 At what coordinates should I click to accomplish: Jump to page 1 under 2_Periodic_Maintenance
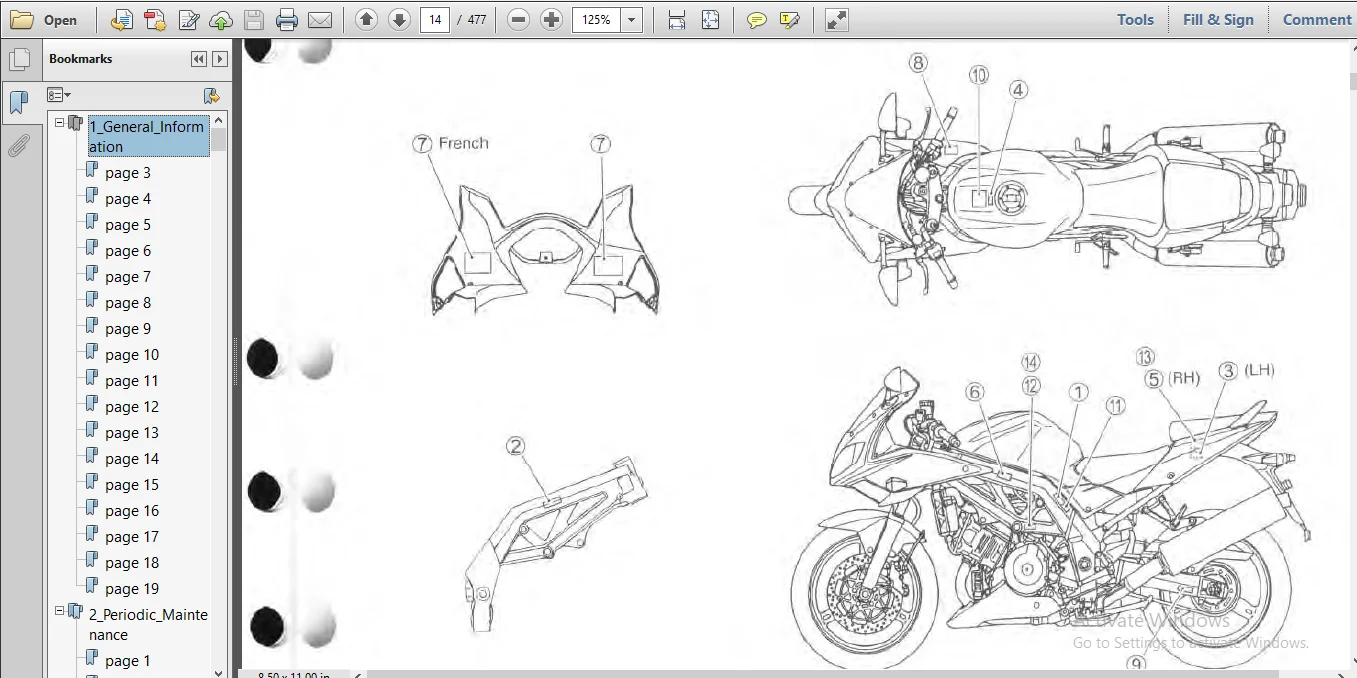[x=128, y=661]
